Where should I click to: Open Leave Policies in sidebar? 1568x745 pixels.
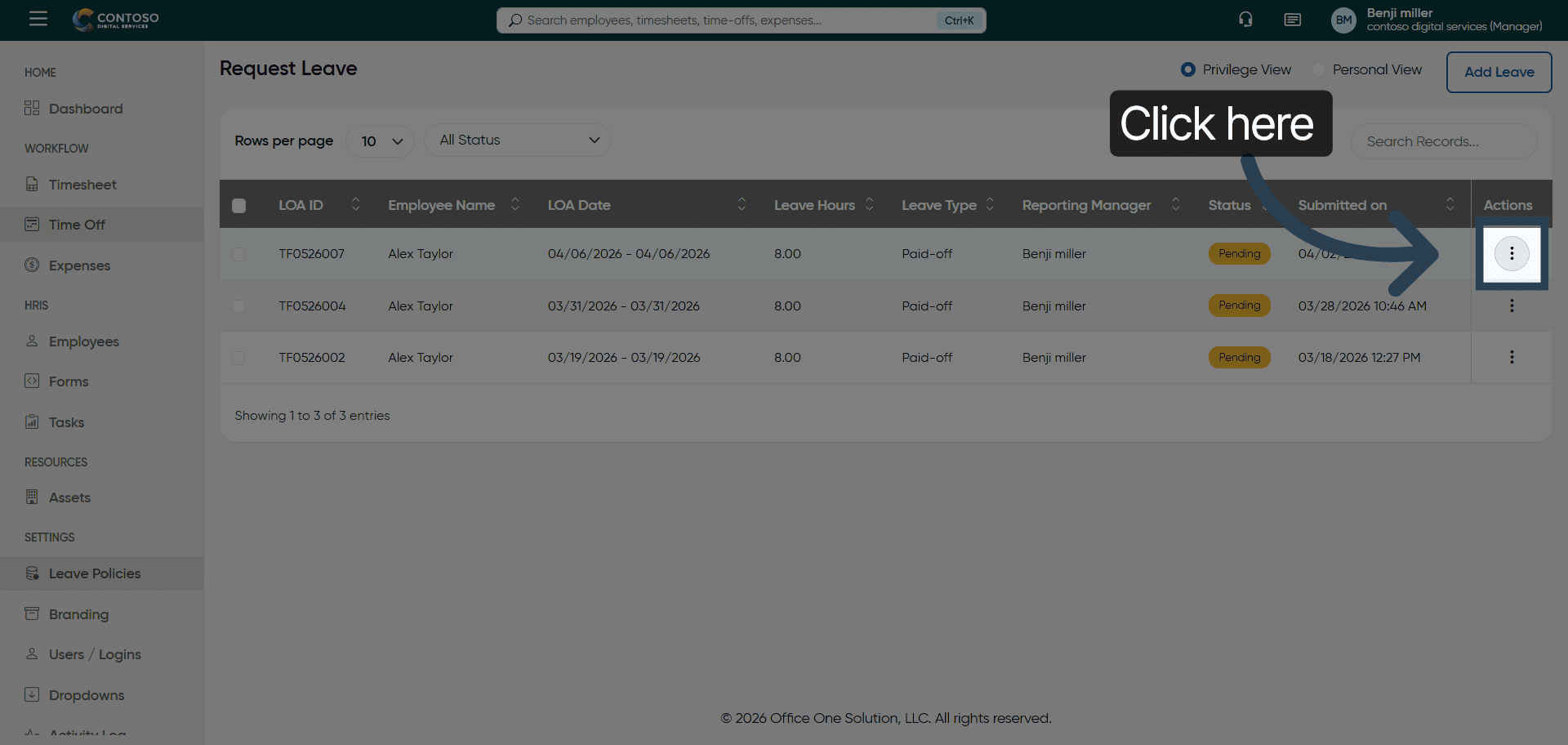[95, 573]
